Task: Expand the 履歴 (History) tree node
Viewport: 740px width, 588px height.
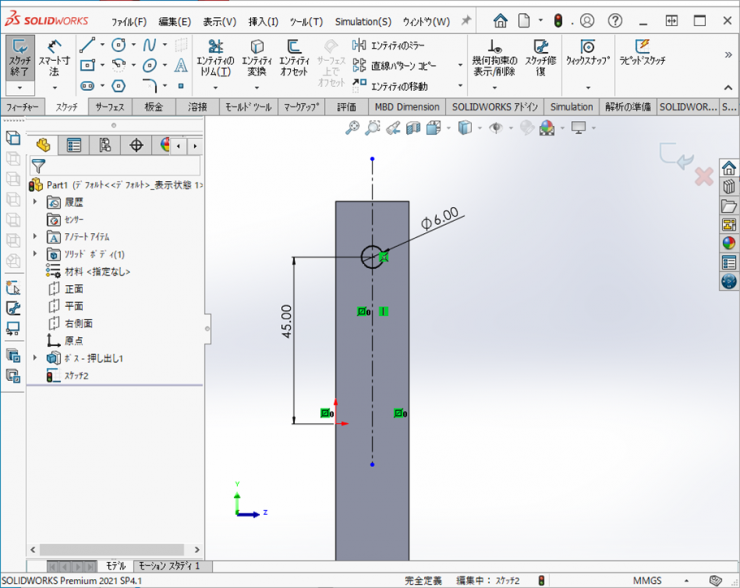Action: click(35, 202)
